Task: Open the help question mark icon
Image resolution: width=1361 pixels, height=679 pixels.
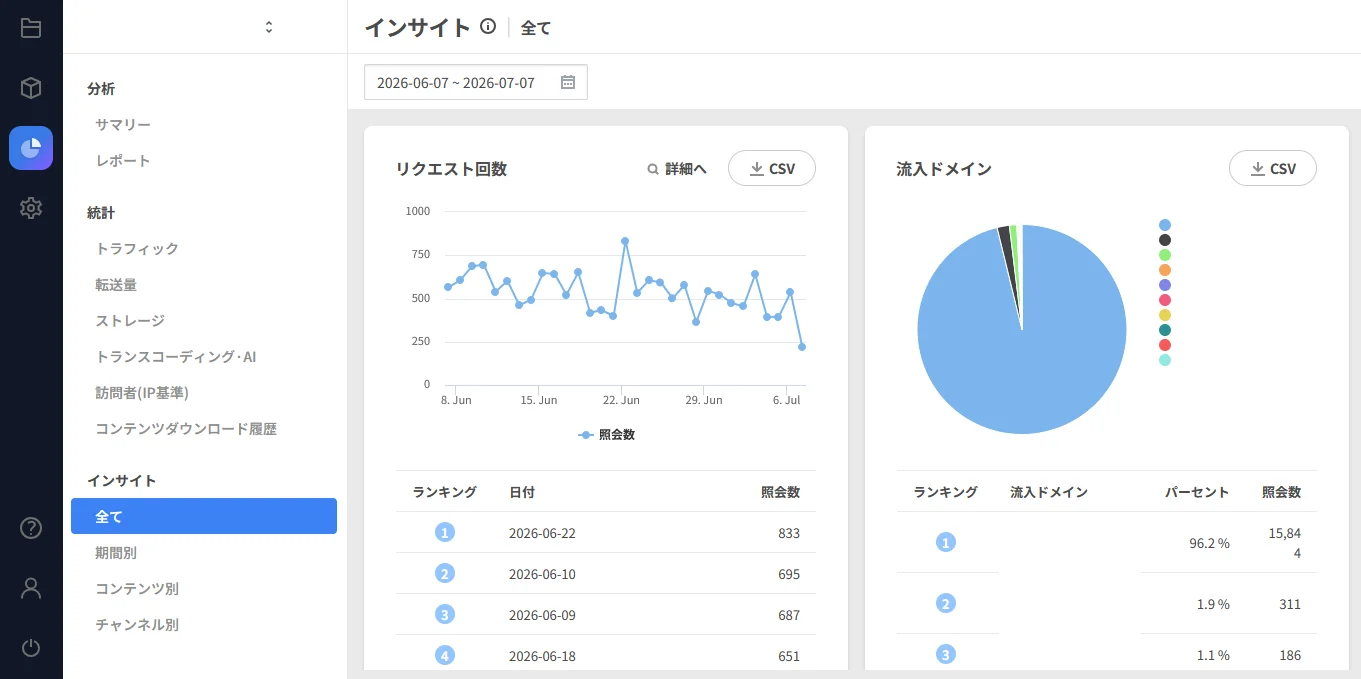Action: pyautogui.click(x=31, y=528)
